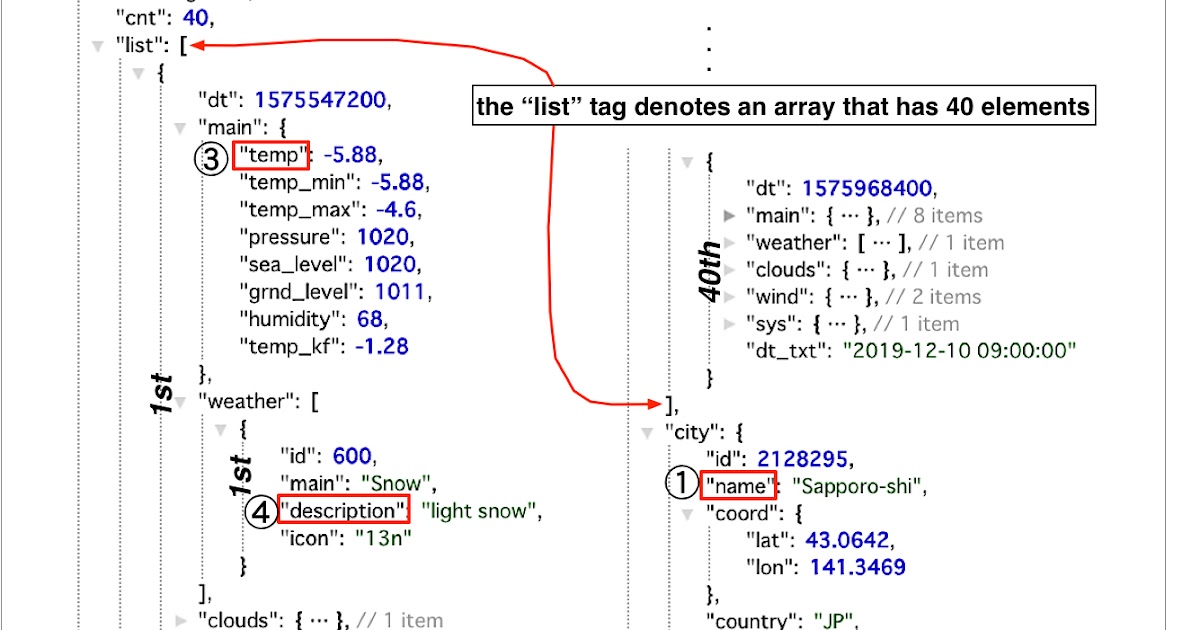The width and height of the screenshot is (1200, 630).
Task: Click the "// 2 items" comment beside wind
Action: 932,296
